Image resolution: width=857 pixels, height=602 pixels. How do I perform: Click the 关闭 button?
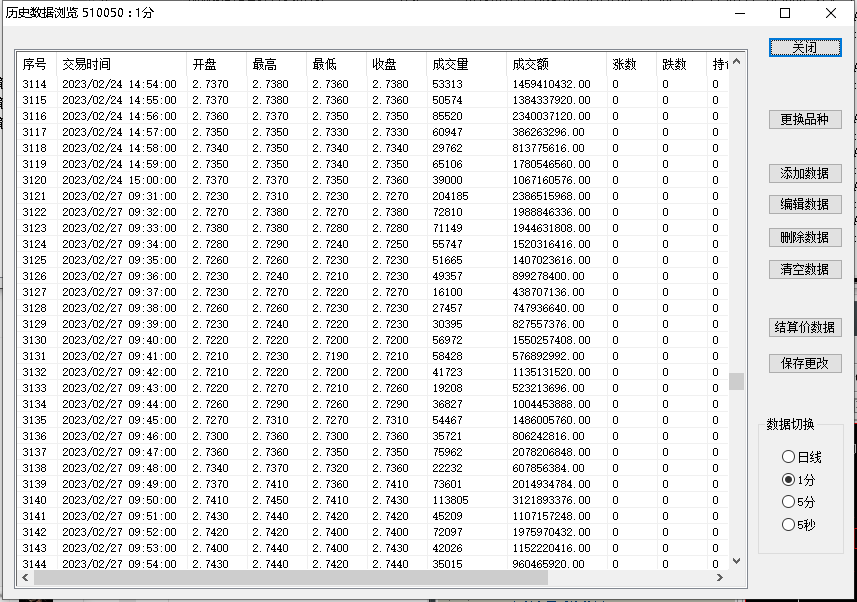(804, 48)
